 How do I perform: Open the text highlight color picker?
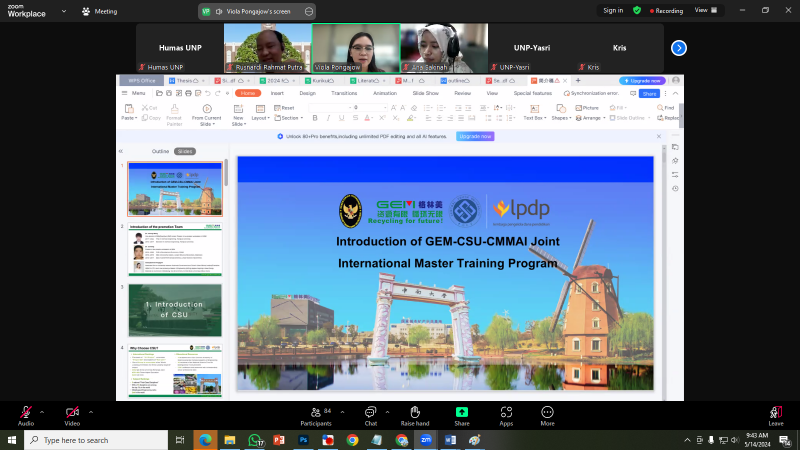411,118
